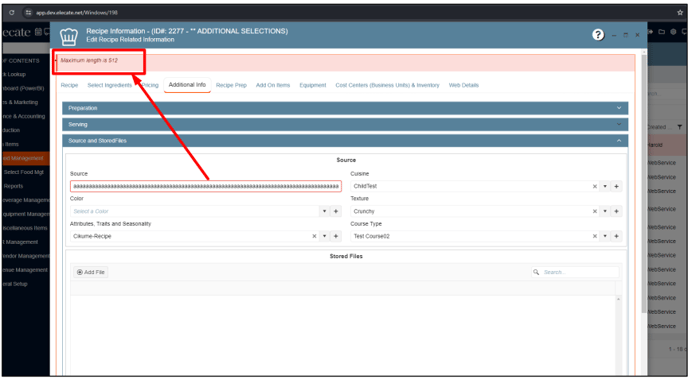Screen dimensions: 688x379
Task: Clear the Cikume-Recipe attribute selection
Action: (314, 236)
